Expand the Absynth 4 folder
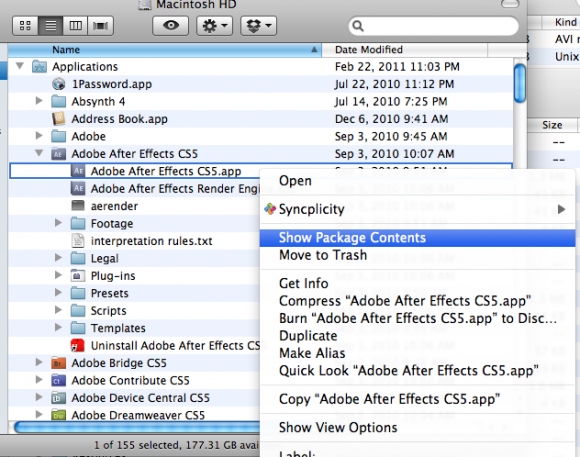This screenshot has height=457, width=580. click(x=39, y=101)
